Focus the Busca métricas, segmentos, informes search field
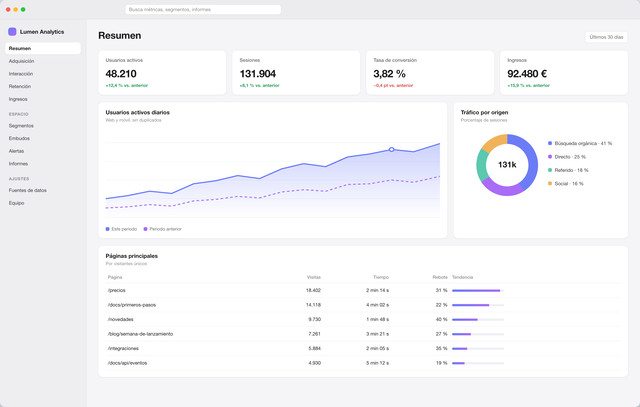Image resolution: width=640 pixels, height=407 pixels. point(203,9)
